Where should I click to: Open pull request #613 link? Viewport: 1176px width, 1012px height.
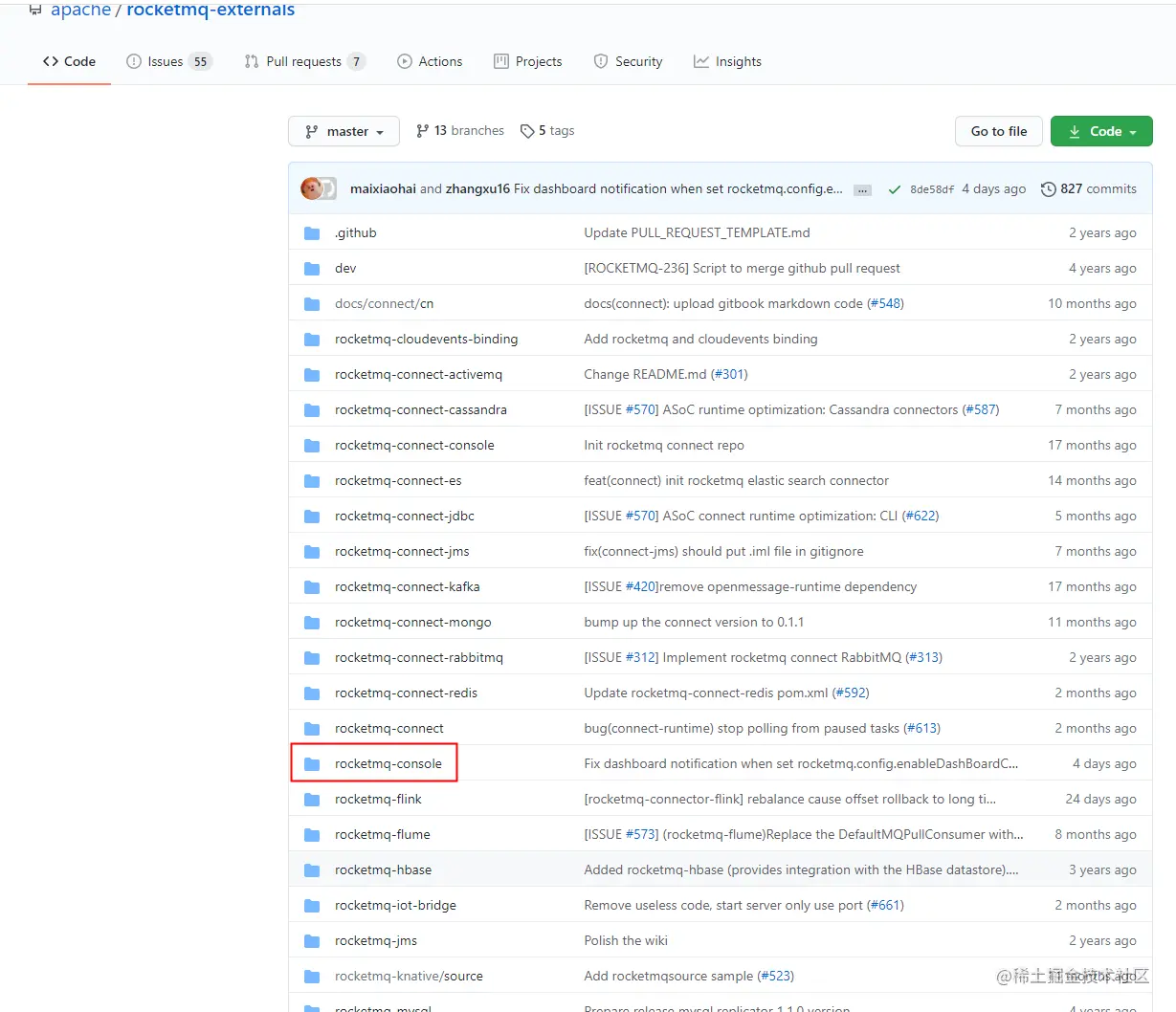(x=922, y=729)
